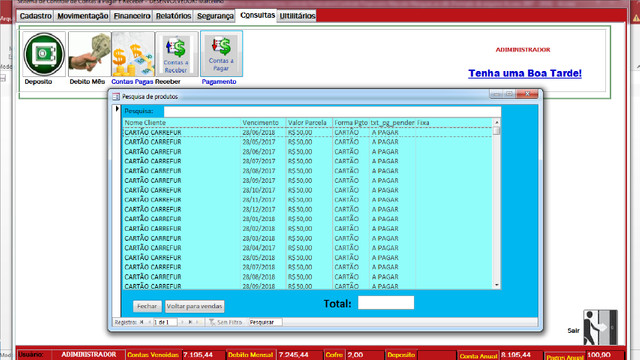The width and height of the screenshot is (640, 360).
Task: Open the Contas a Receber icon
Action: [x=177, y=54]
